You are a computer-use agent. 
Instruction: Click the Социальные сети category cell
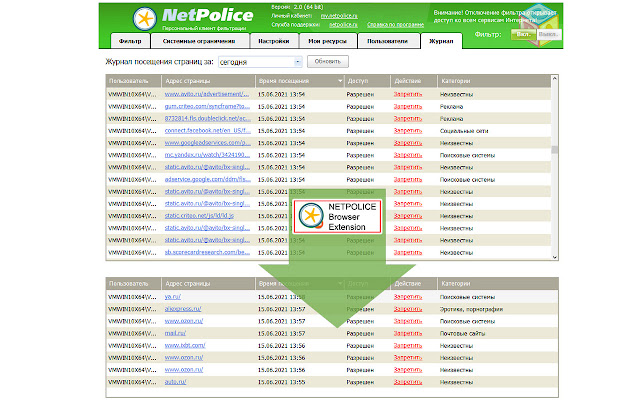464,131
